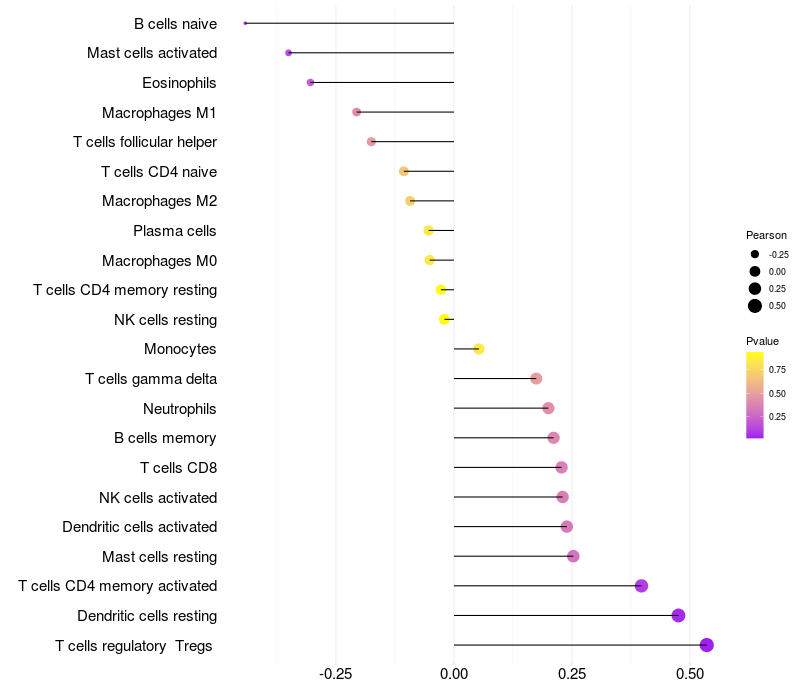This screenshot has width=800, height=700.
Task: Select the T cells follicular helper marker
Action: pyautogui.click(x=371, y=142)
